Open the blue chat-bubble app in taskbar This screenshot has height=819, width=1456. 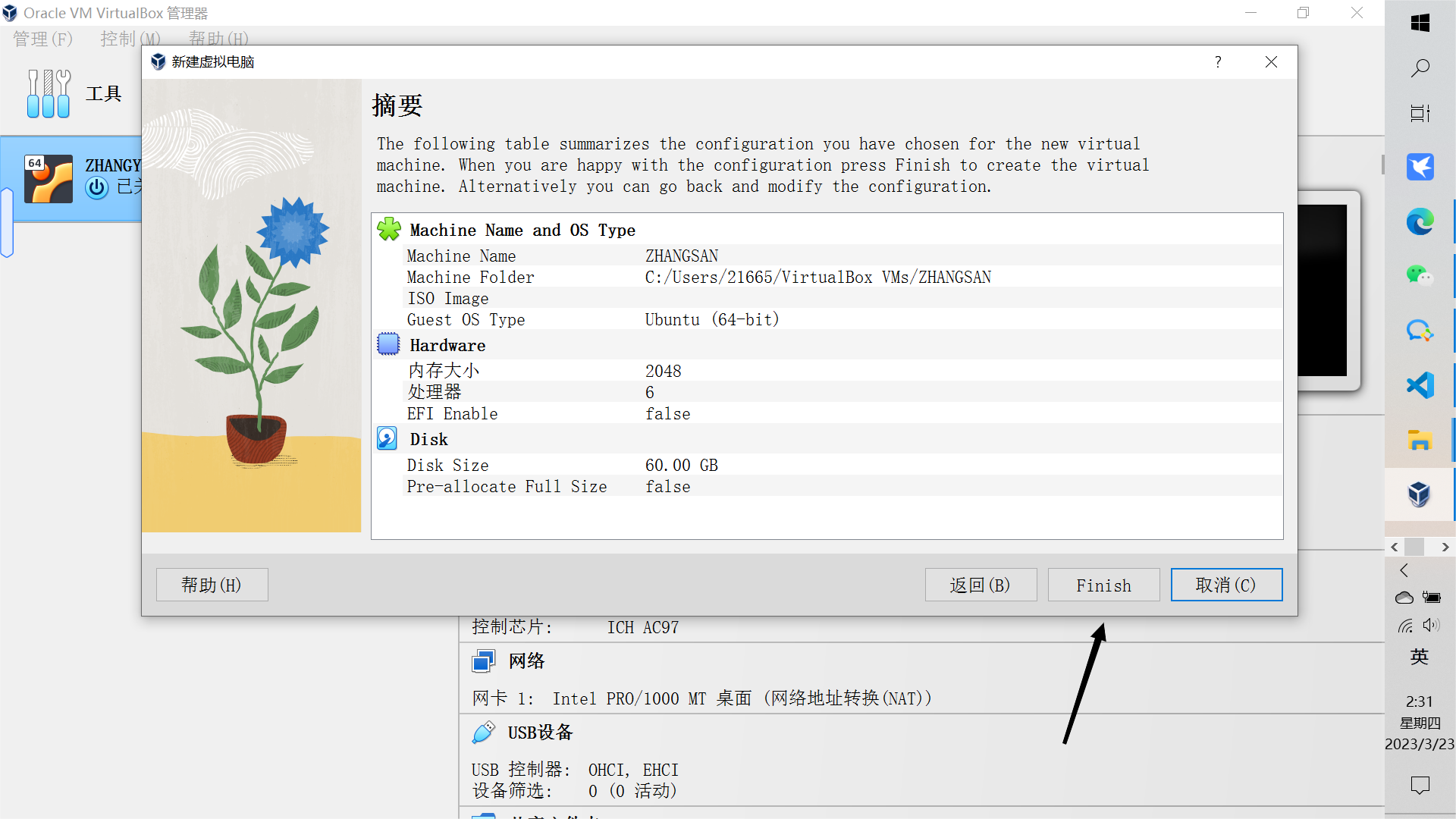1420,331
